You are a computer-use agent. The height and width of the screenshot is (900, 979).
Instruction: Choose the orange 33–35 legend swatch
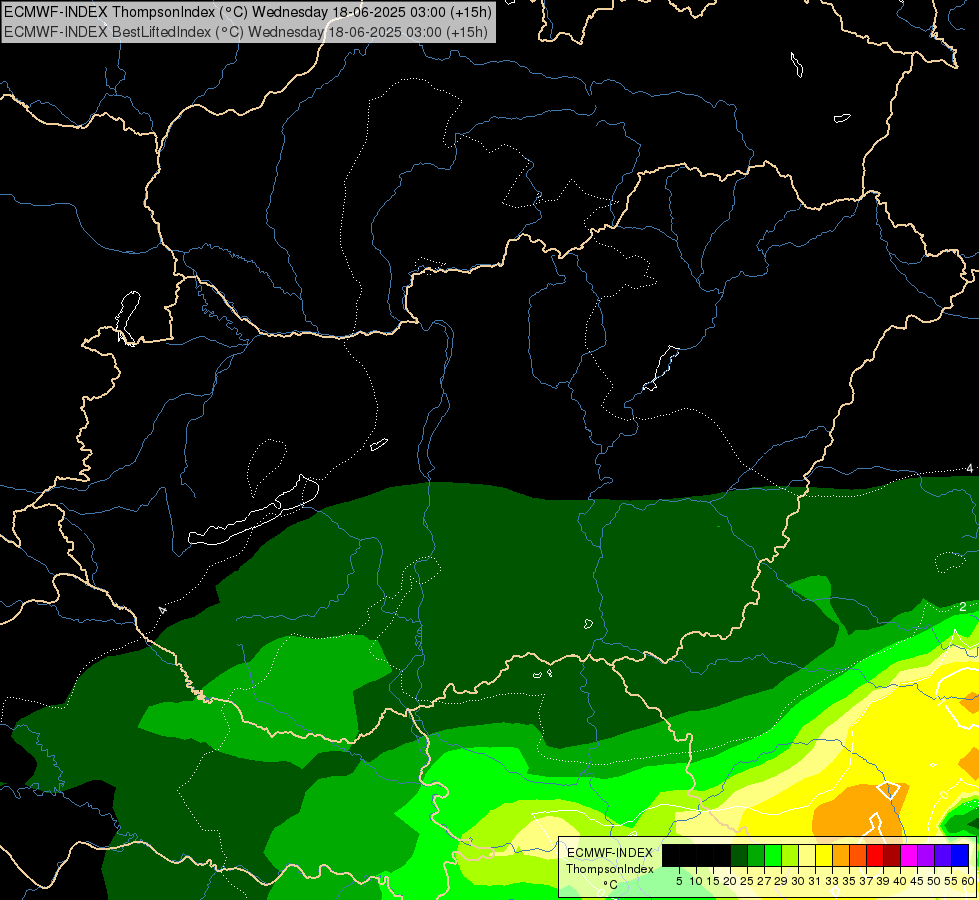841,855
